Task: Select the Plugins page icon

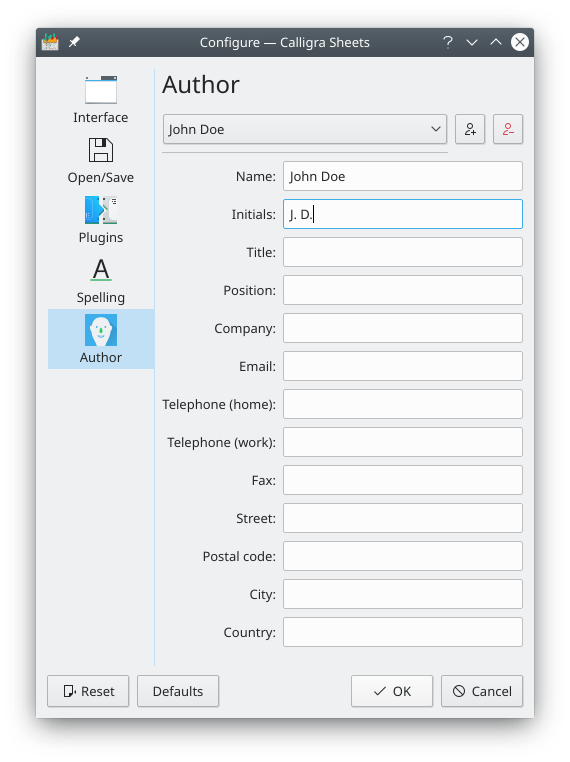Action: (101, 210)
